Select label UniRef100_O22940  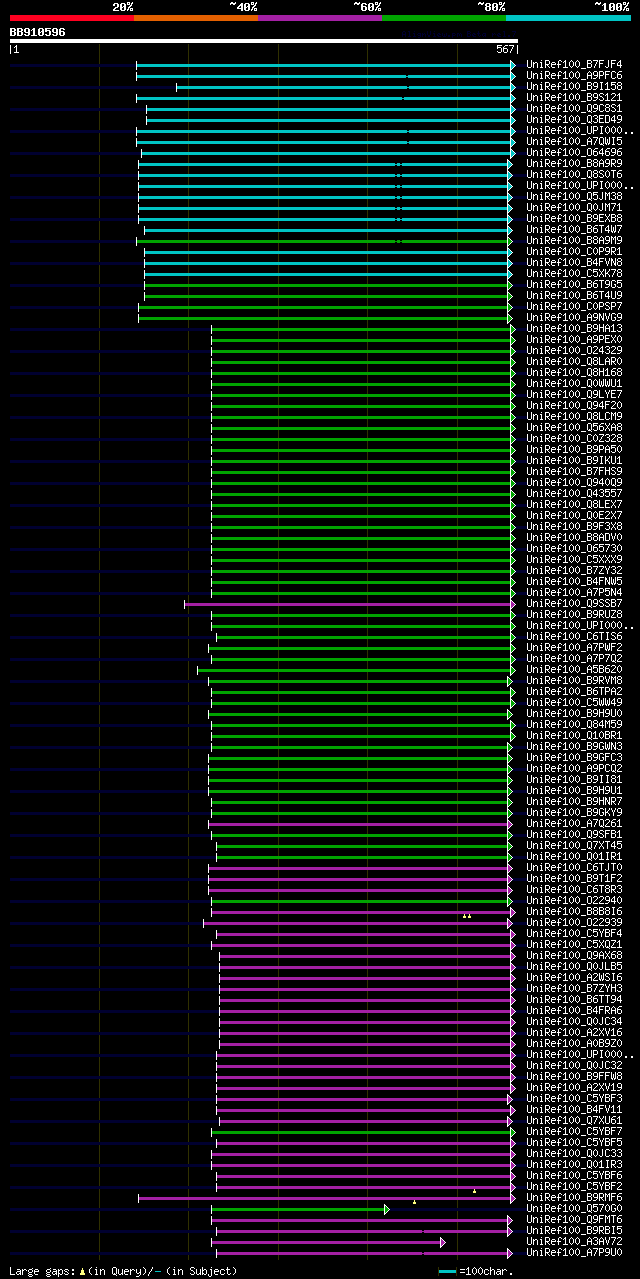574,900
